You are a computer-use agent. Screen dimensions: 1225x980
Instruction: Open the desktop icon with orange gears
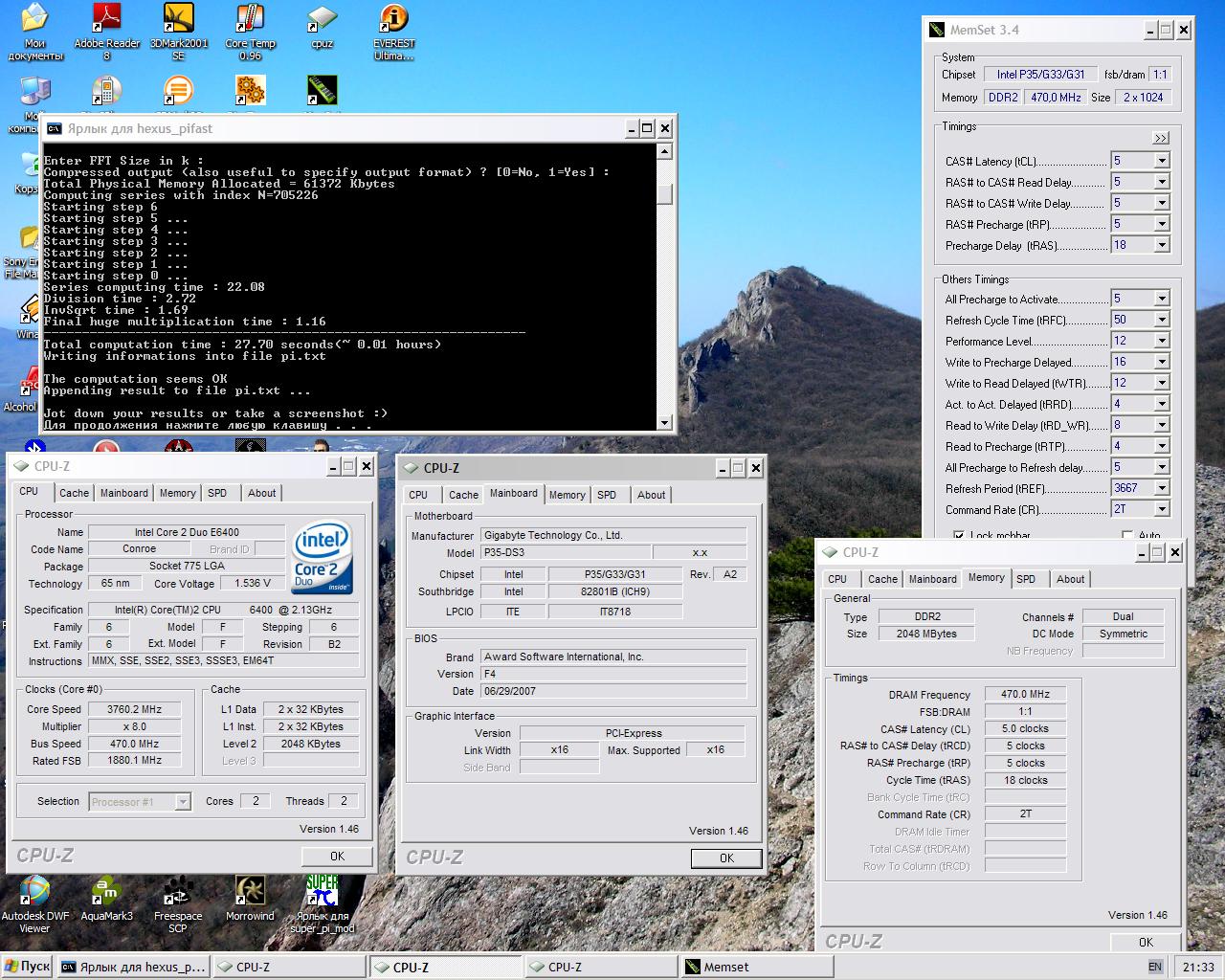pos(250,92)
